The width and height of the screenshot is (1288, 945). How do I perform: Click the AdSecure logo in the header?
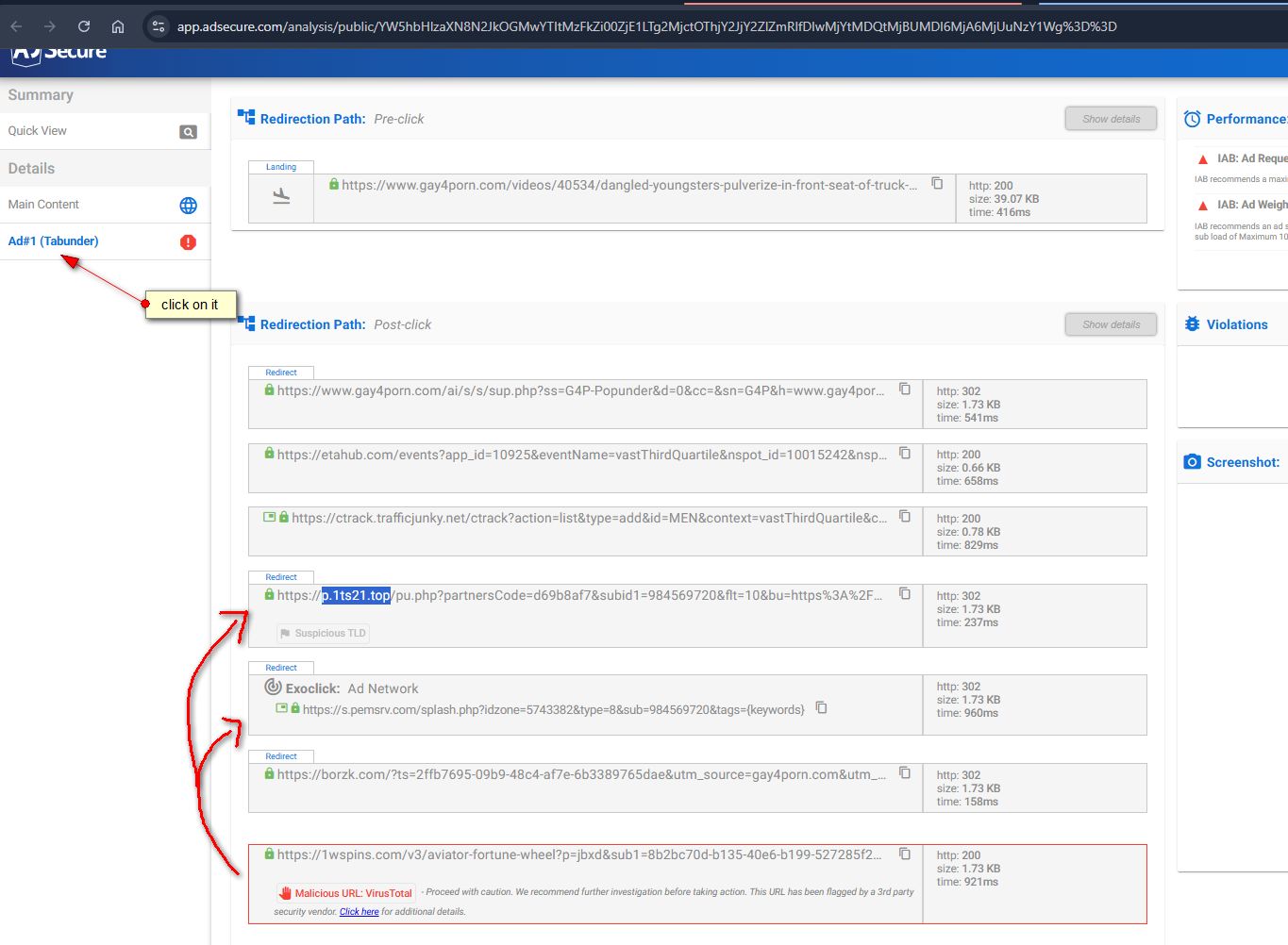click(x=59, y=54)
